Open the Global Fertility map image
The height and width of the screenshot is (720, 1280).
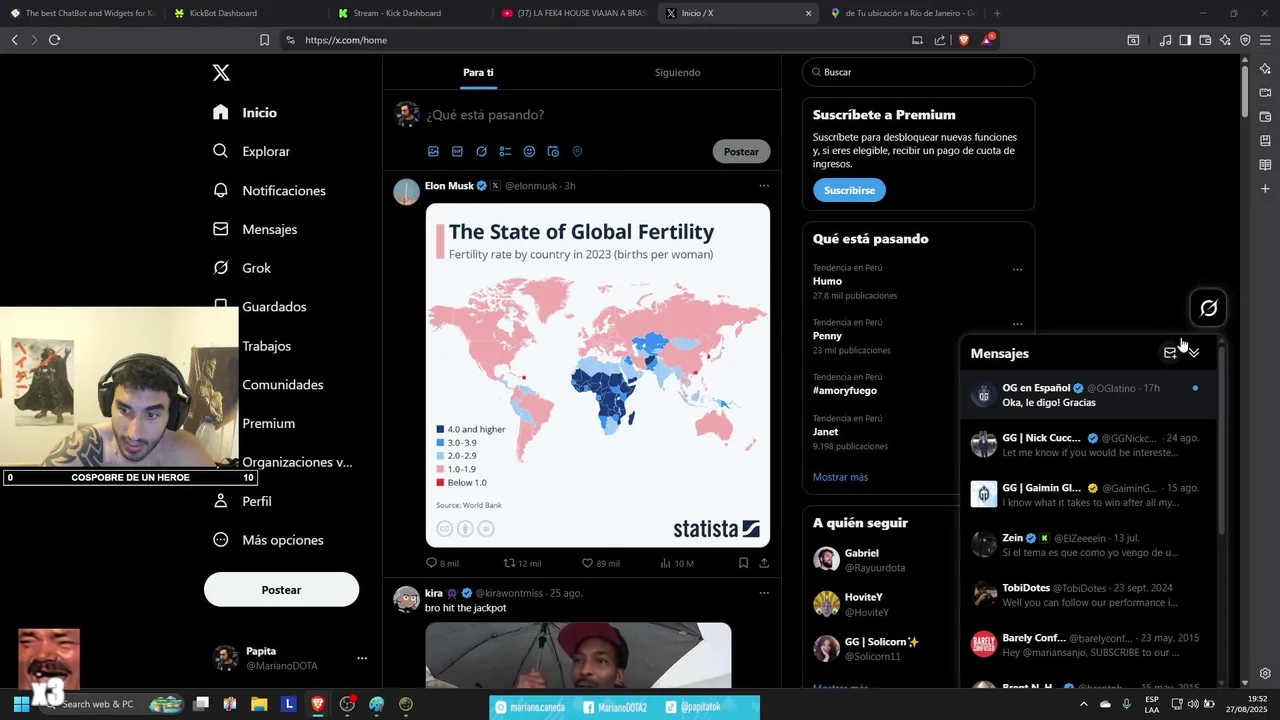[598, 375]
